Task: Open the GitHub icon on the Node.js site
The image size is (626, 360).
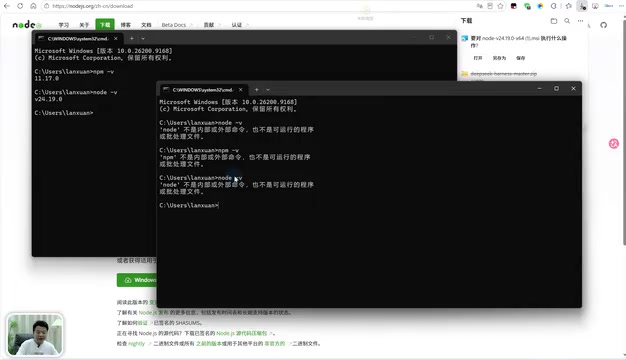Action: [603, 25]
